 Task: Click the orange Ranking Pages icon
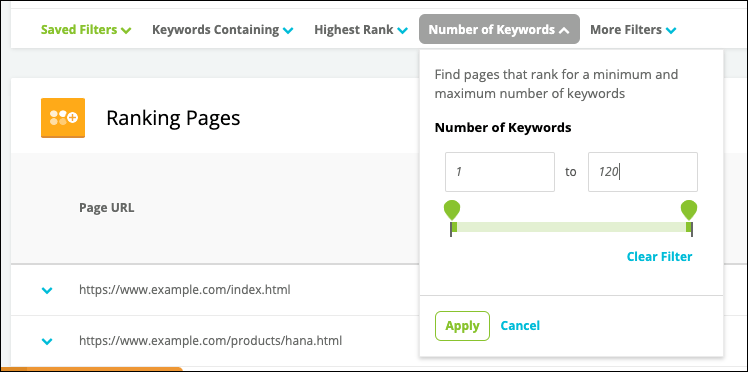tap(63, 118)
